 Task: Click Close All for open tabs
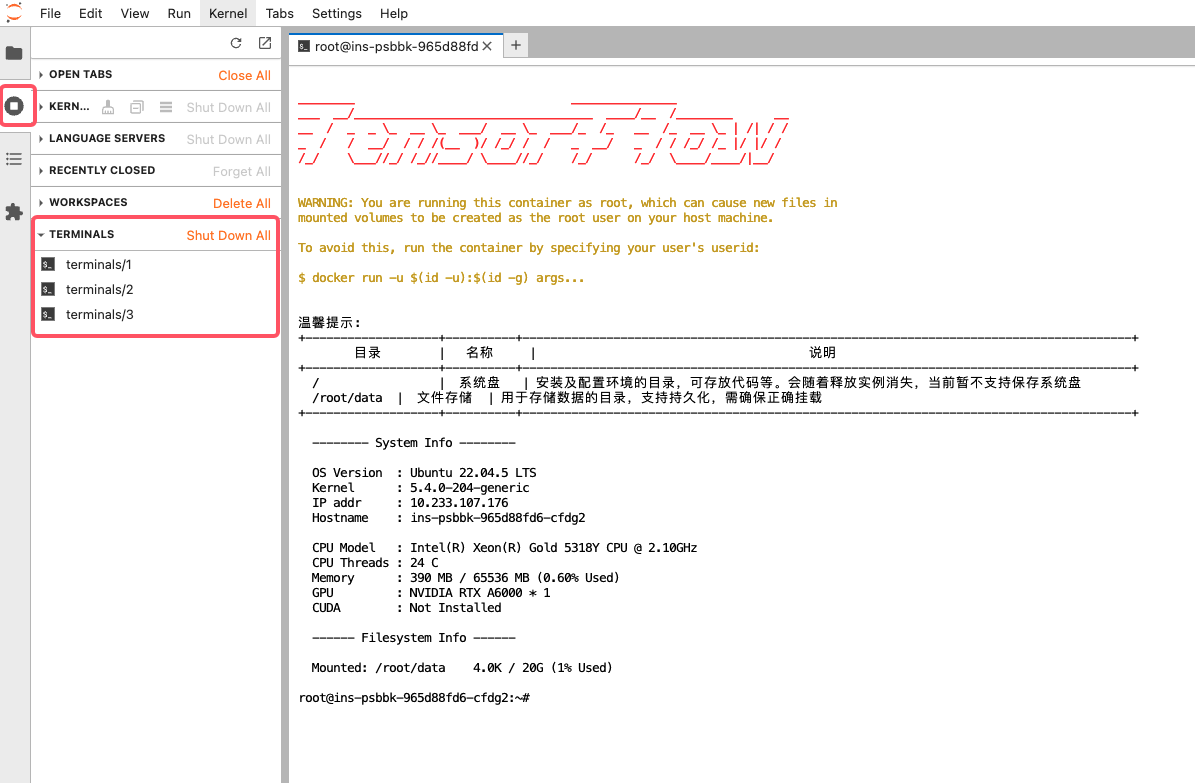(244, 75)
